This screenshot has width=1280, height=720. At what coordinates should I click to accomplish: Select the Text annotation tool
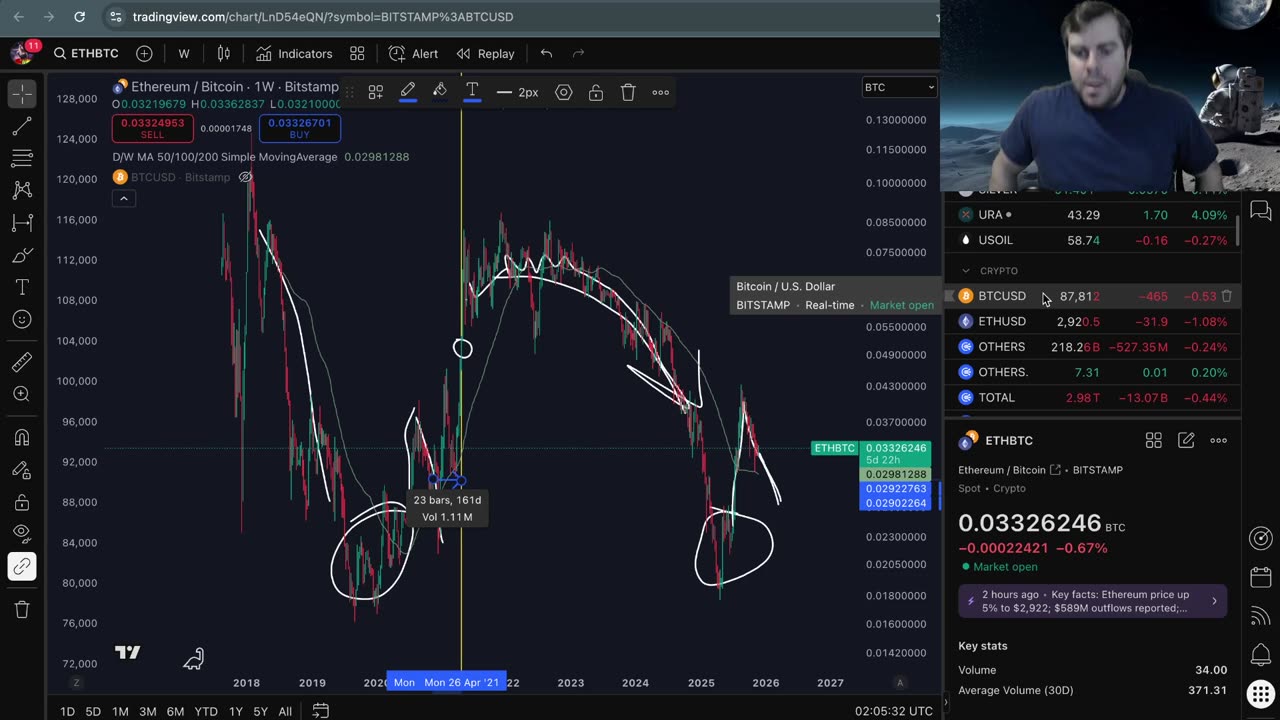click(22, 287)
